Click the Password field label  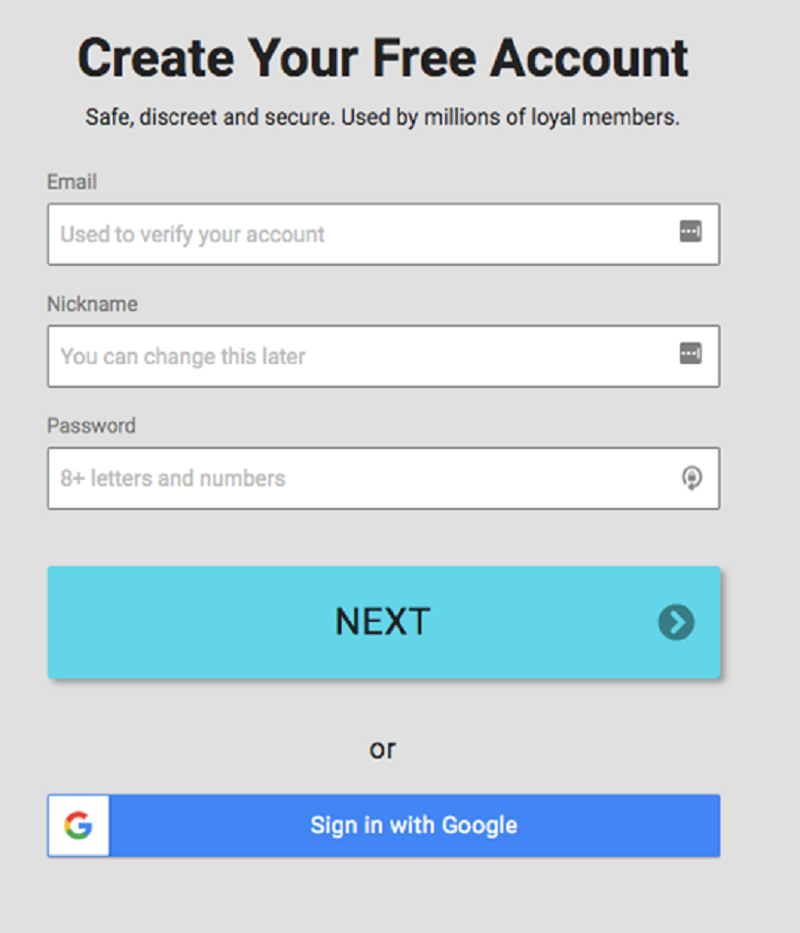point(92,426)
